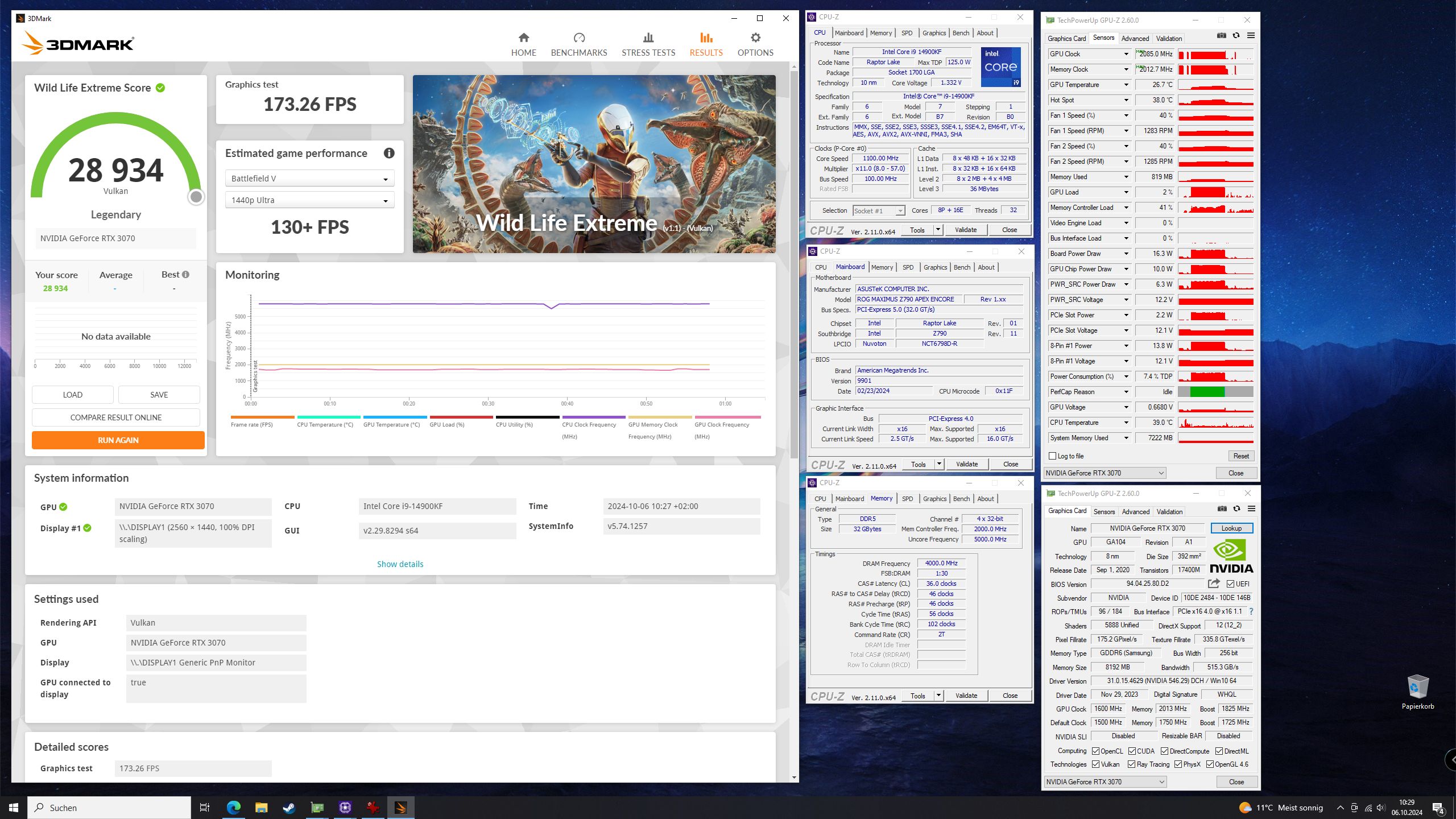Open SPD tab in CPU-Z Memory window
Screen dimensions: 1456x819
pos(907,499)
